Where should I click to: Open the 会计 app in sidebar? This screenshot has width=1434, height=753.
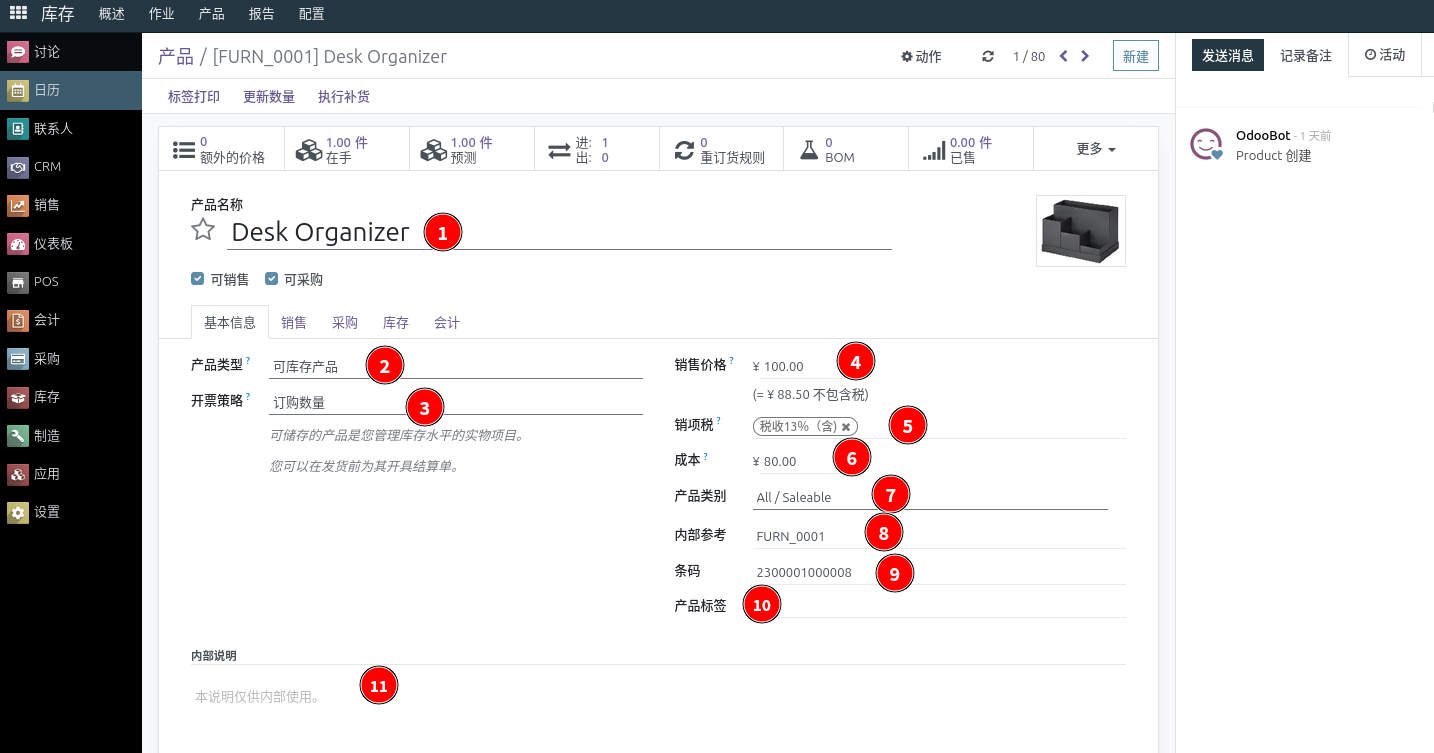70,320
